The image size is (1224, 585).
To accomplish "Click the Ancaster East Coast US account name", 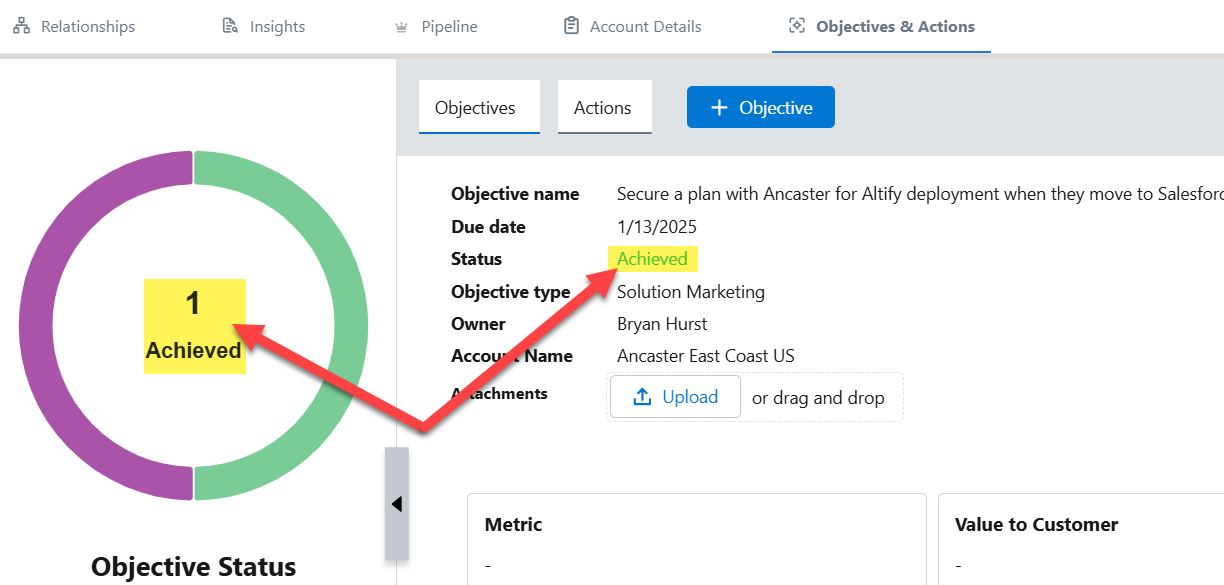I will pyautogui.click(x=705, y=356).
